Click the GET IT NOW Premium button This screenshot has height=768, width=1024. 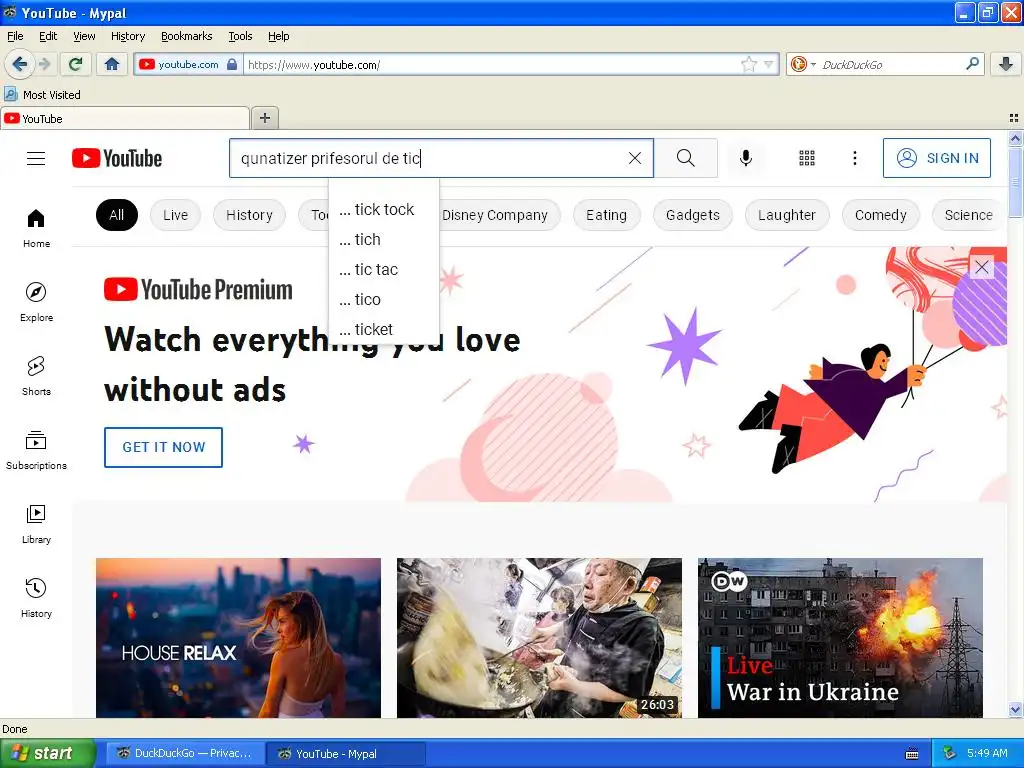(x=163, y=447)
